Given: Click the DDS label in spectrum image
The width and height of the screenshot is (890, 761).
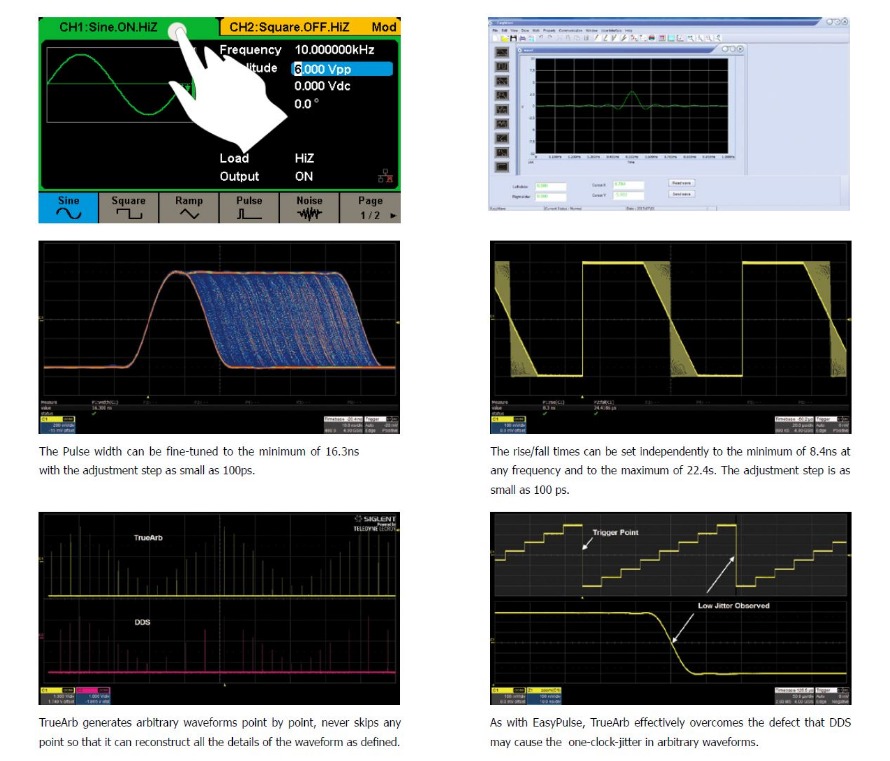Looking at the screenshot, I should pyautogui.click(x=142, y=622).
